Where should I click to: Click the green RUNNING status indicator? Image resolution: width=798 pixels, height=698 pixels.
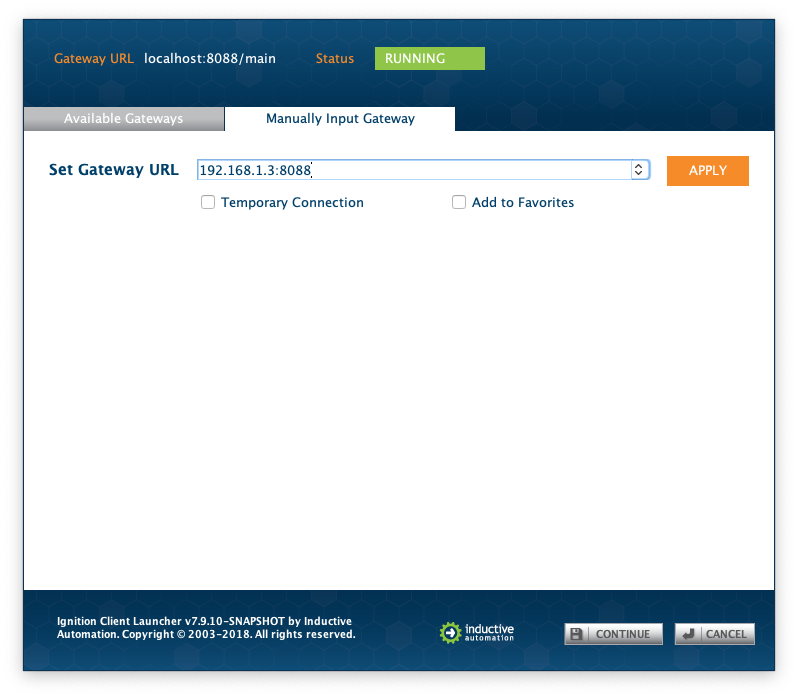(x=429, y=59)
